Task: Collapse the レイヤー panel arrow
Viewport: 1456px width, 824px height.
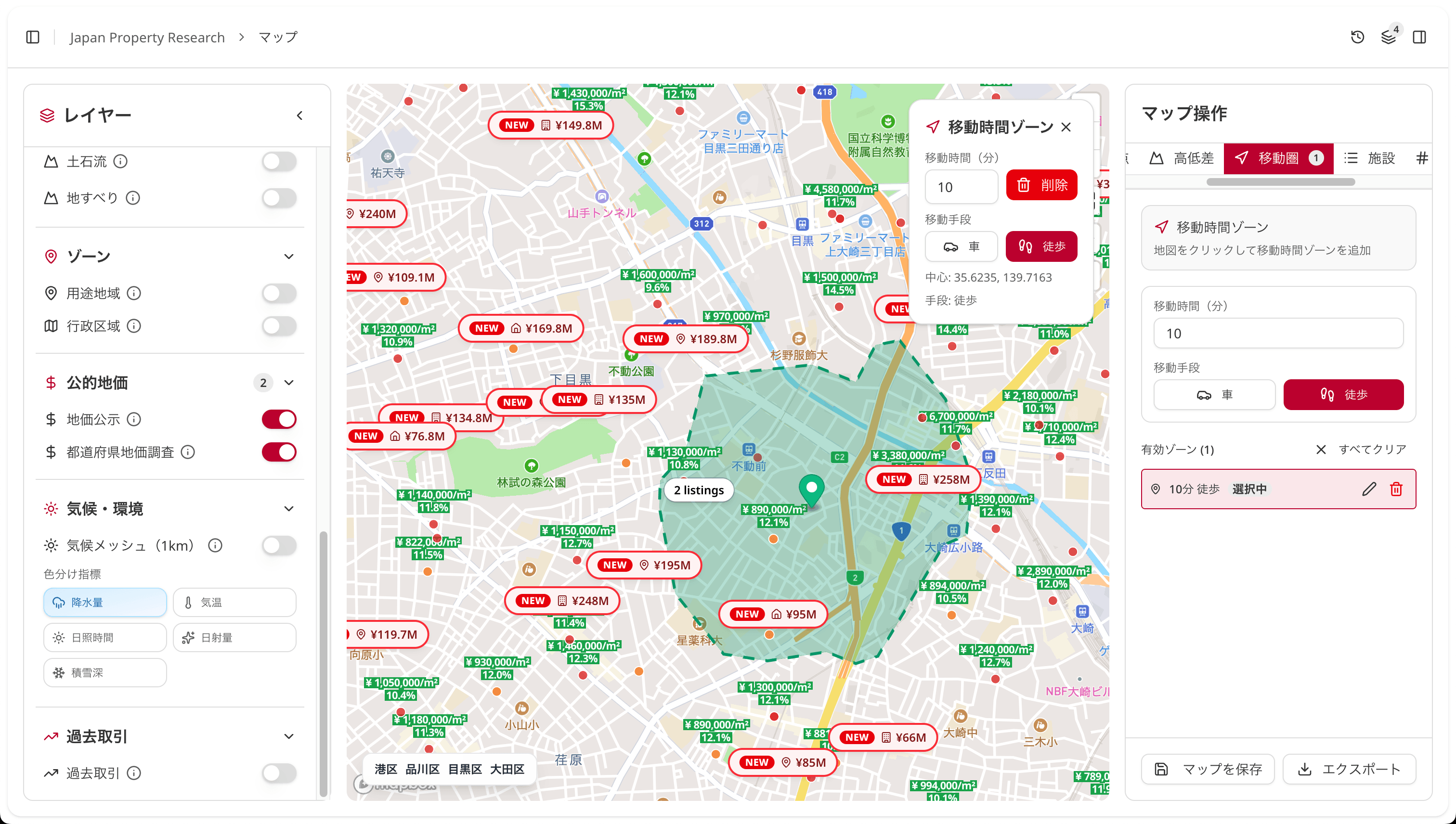Action: tap(299, 116)
